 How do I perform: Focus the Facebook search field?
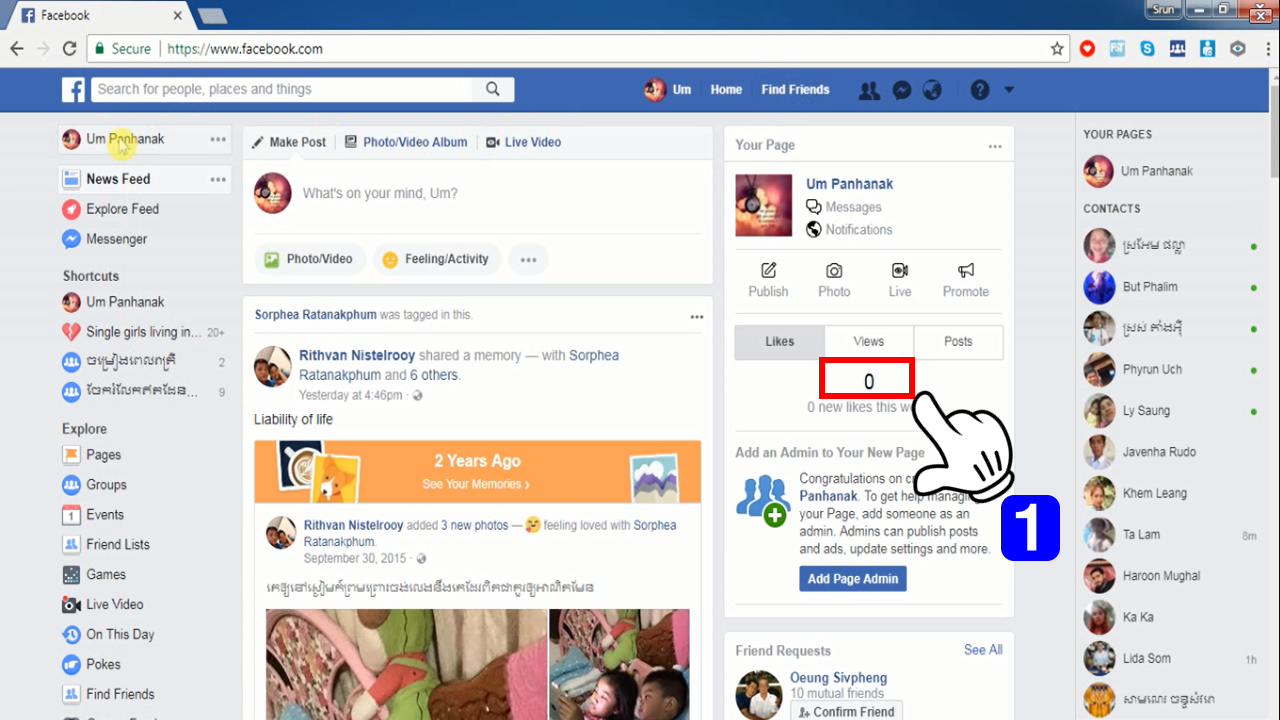pyautogui.click(x=282, y=89)
